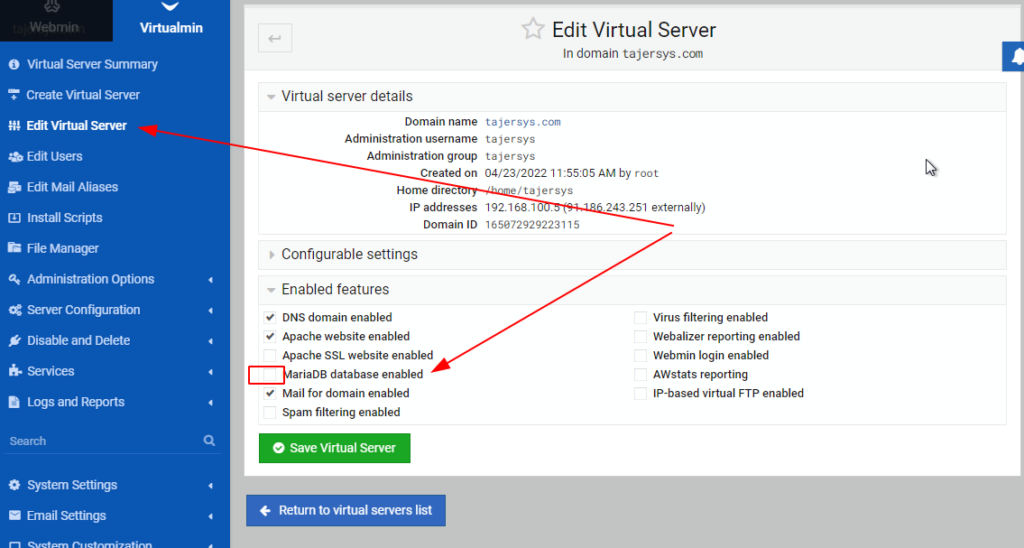This screenshot has height=548, width=1024.
Task: Click the search magnifier icon
Action: pyautogui.click(x=209, y=440)
